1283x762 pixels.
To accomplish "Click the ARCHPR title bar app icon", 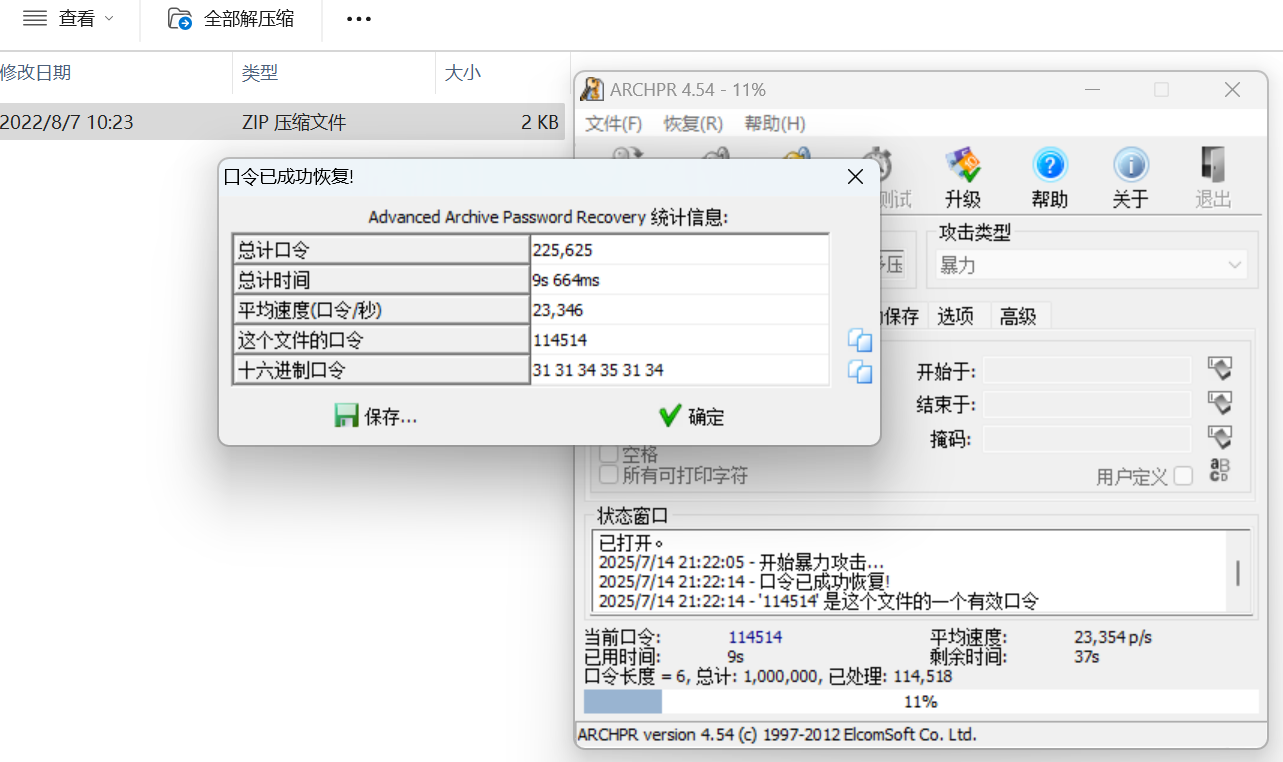I will tap(592, 90).
